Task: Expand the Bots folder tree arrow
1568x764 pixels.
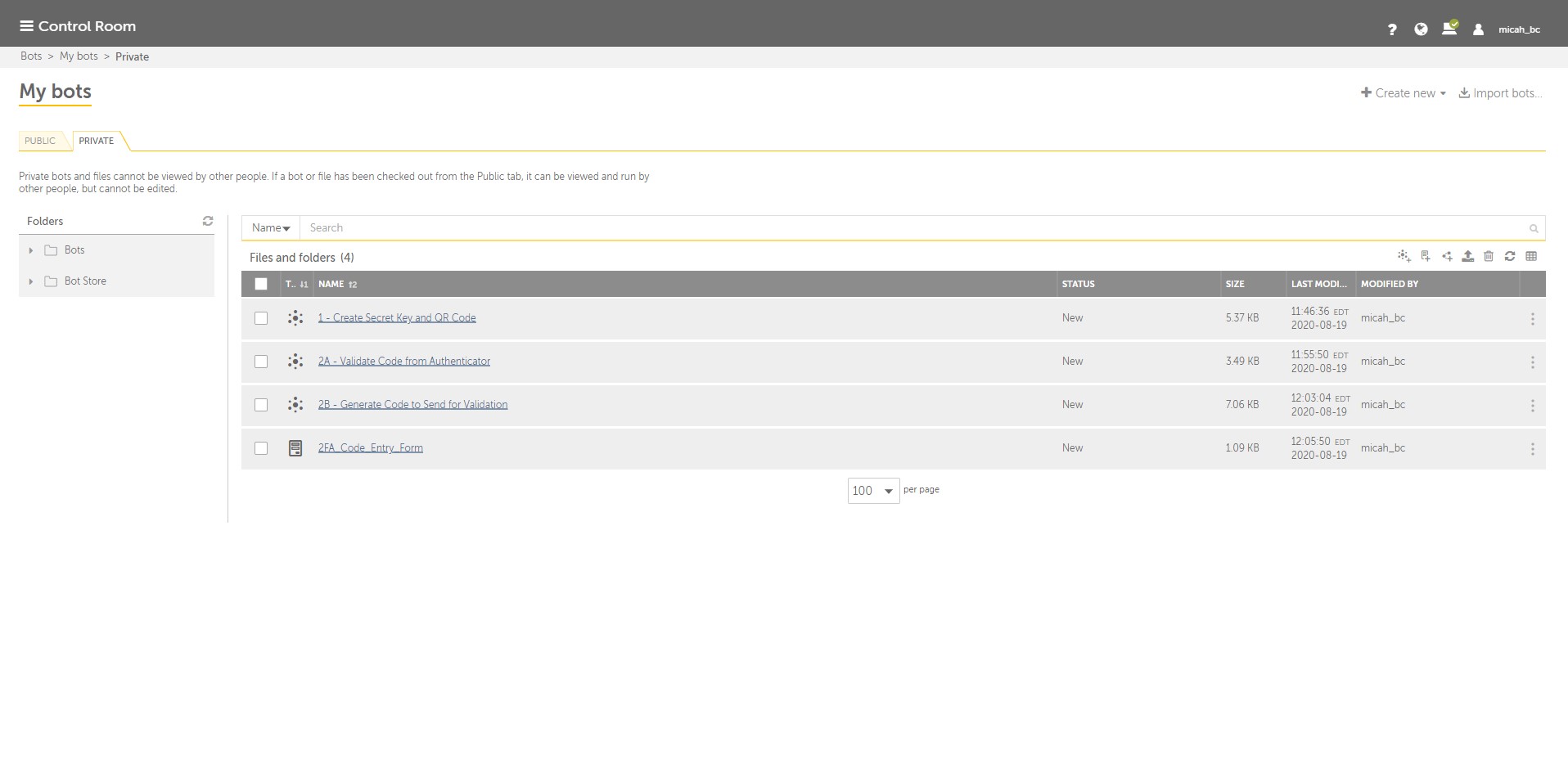Action: [x=31, y=250]
